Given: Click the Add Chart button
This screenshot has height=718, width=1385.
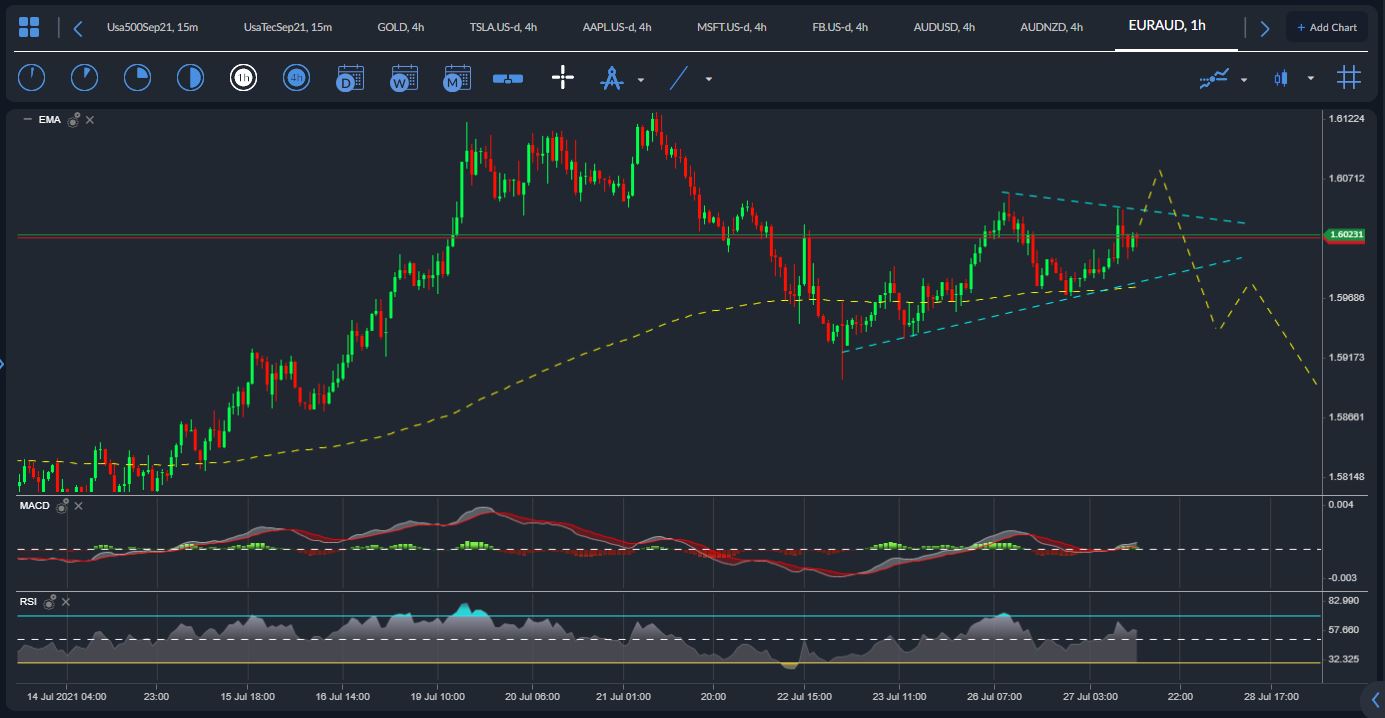Looking at the screenshot, I should coord(1327,26).
